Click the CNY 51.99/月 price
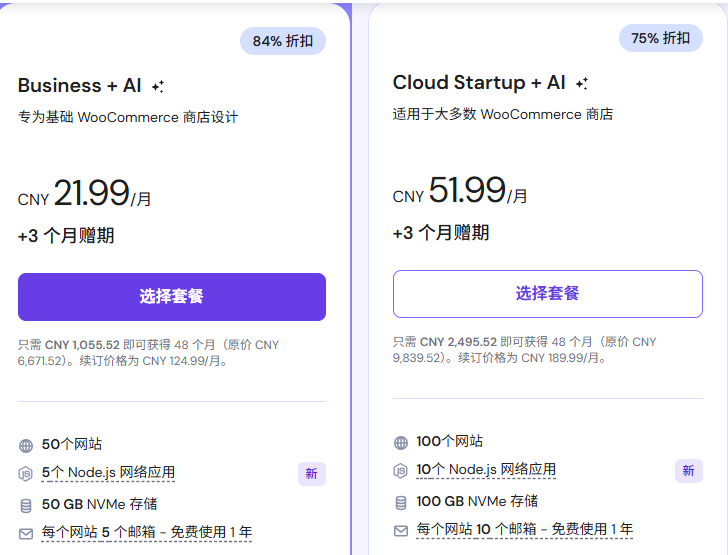Image resolution: width=728 pixels, height=555 pixels. coord(460,190)
